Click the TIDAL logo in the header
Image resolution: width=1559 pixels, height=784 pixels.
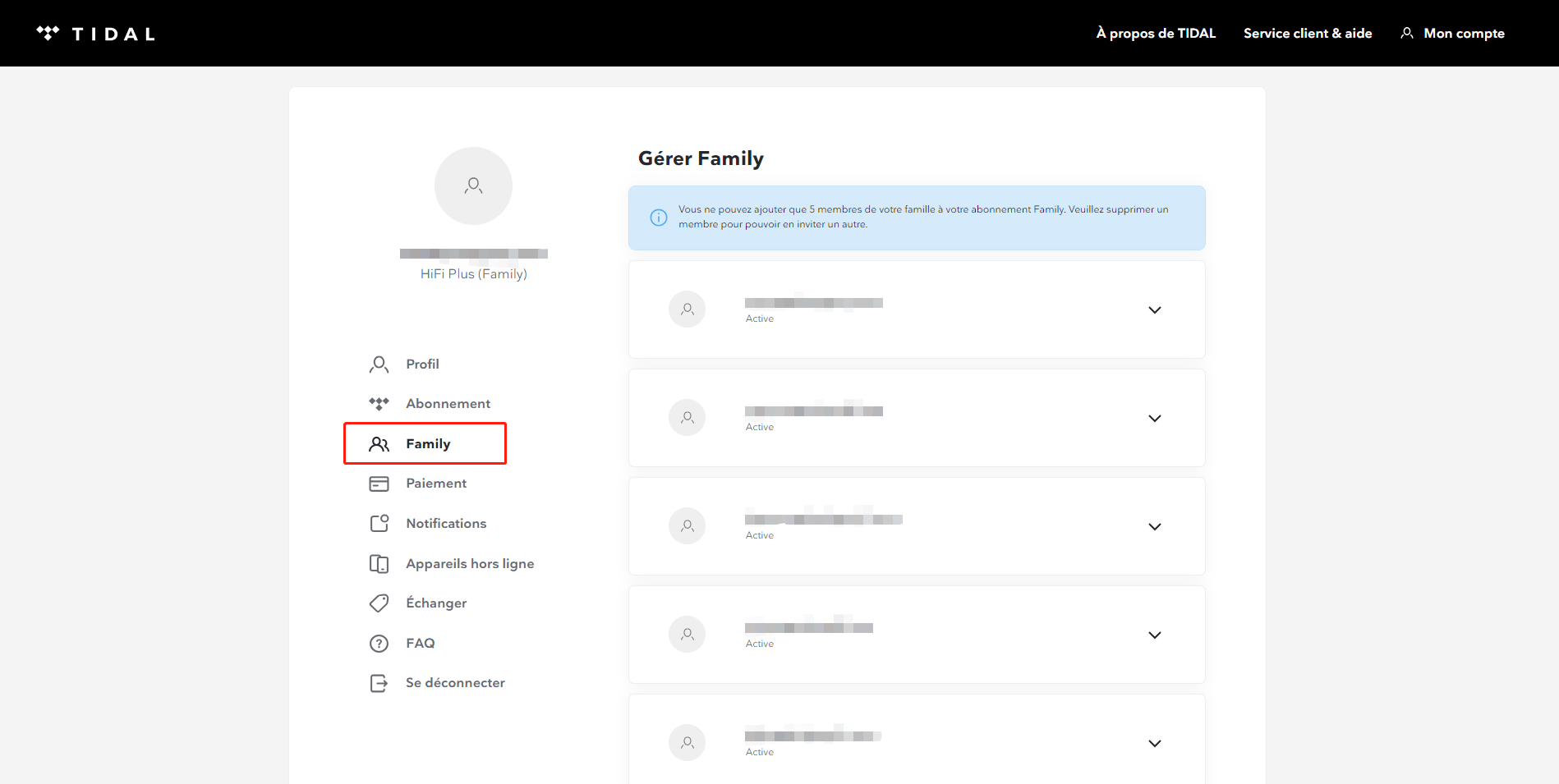coord(96,34)
